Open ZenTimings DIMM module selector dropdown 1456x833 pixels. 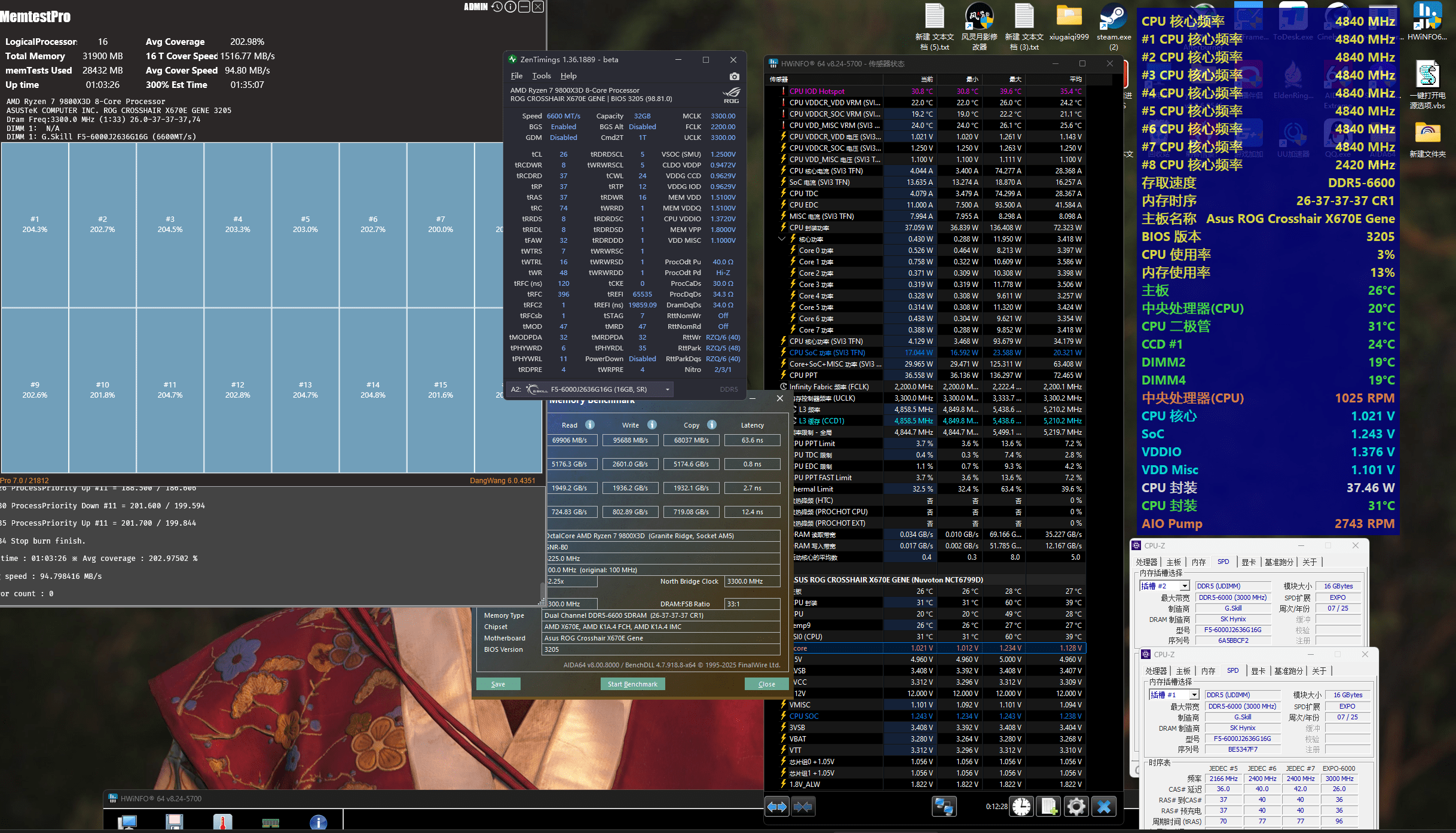point(668,390)
